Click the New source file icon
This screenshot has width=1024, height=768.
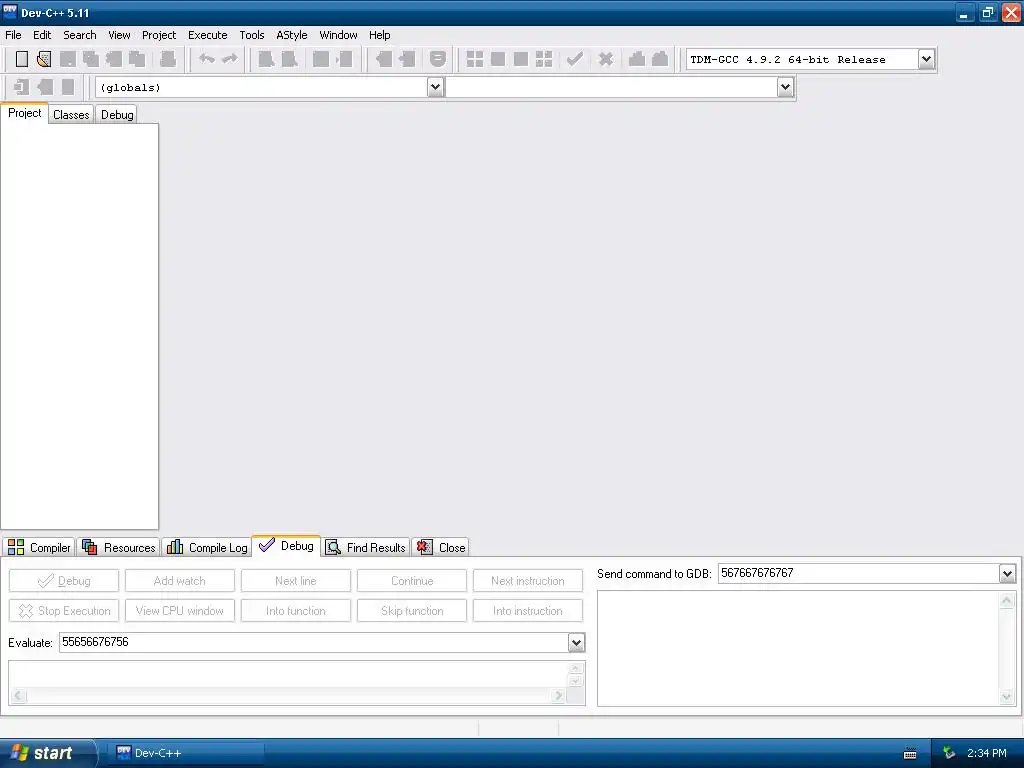22,59
